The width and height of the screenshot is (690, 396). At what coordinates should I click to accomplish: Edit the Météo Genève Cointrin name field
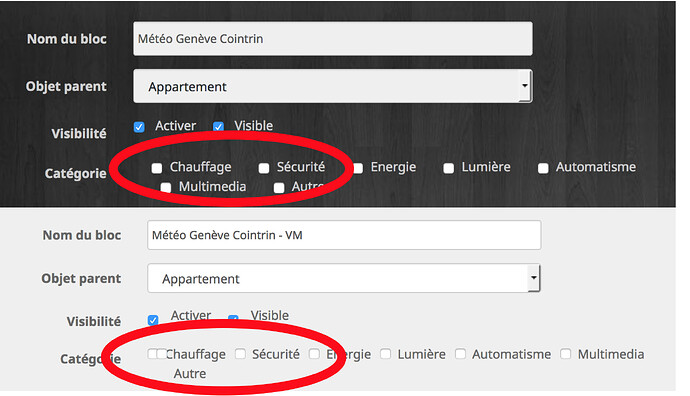click(333, 39)
